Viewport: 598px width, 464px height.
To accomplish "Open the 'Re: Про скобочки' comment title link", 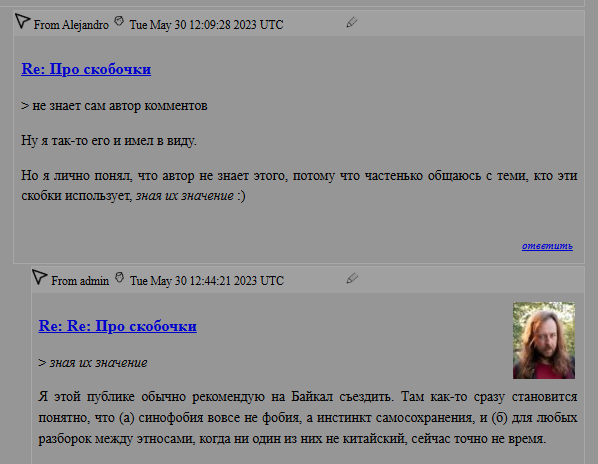I will (86, 69).
